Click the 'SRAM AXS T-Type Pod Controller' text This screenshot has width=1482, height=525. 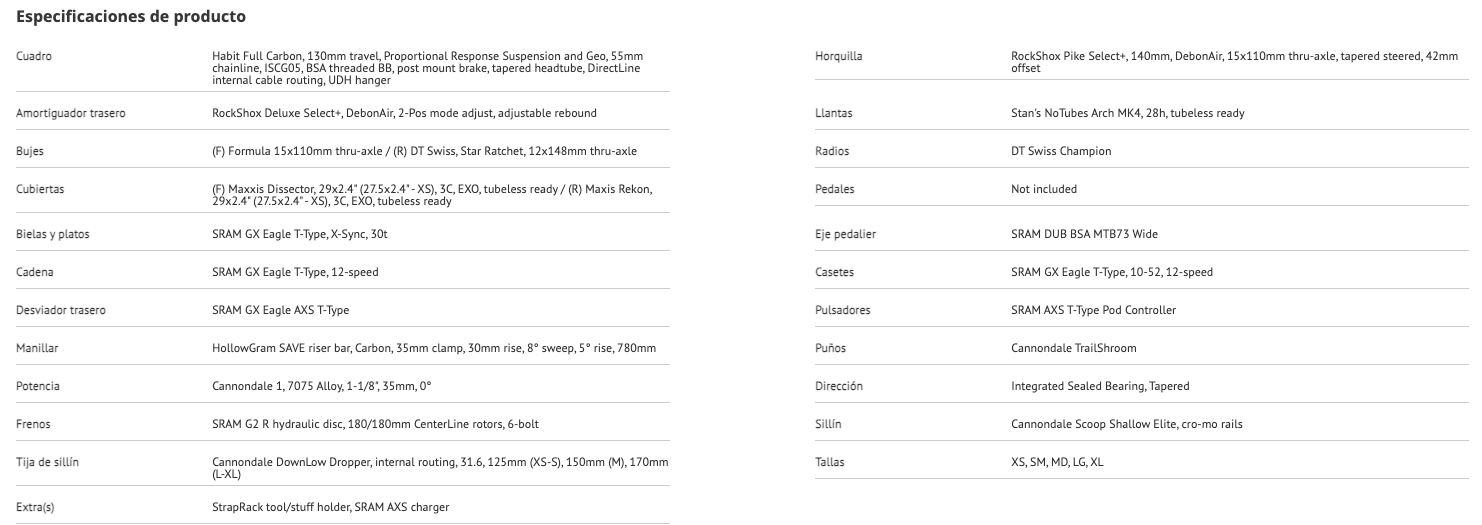pos(1093,310)
